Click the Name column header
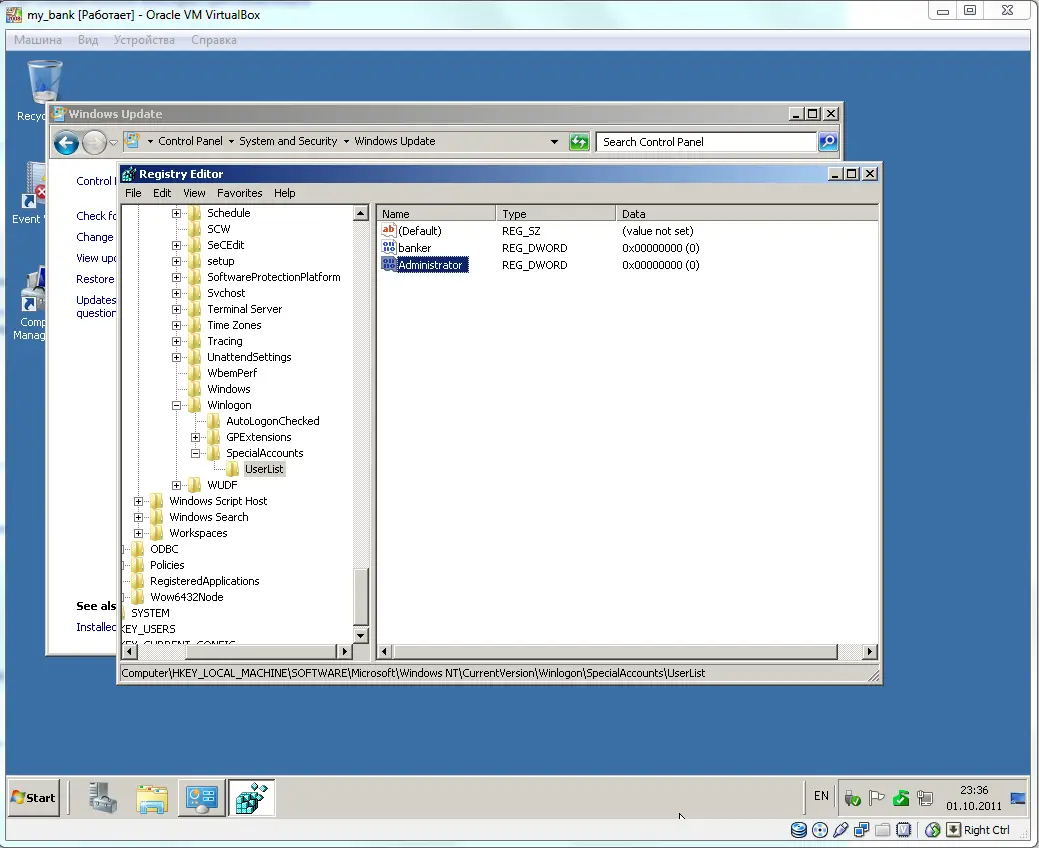Screen dimensions: 1039x848 coord(436,213)
